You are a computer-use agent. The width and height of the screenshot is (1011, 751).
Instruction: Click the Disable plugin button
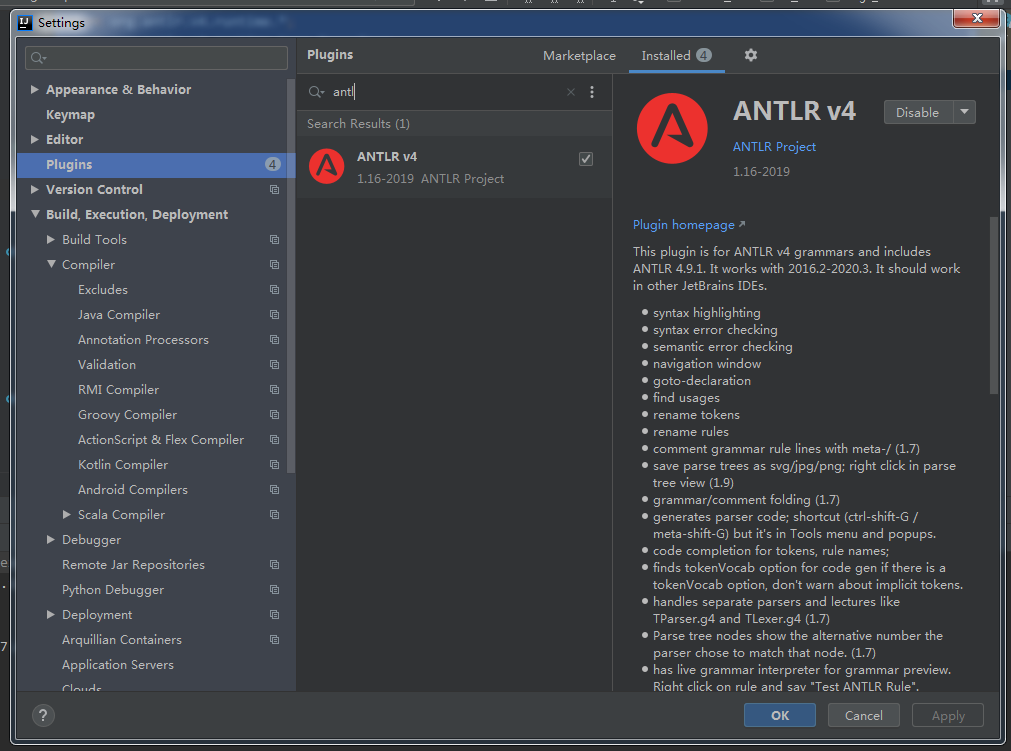pos(918,112)
